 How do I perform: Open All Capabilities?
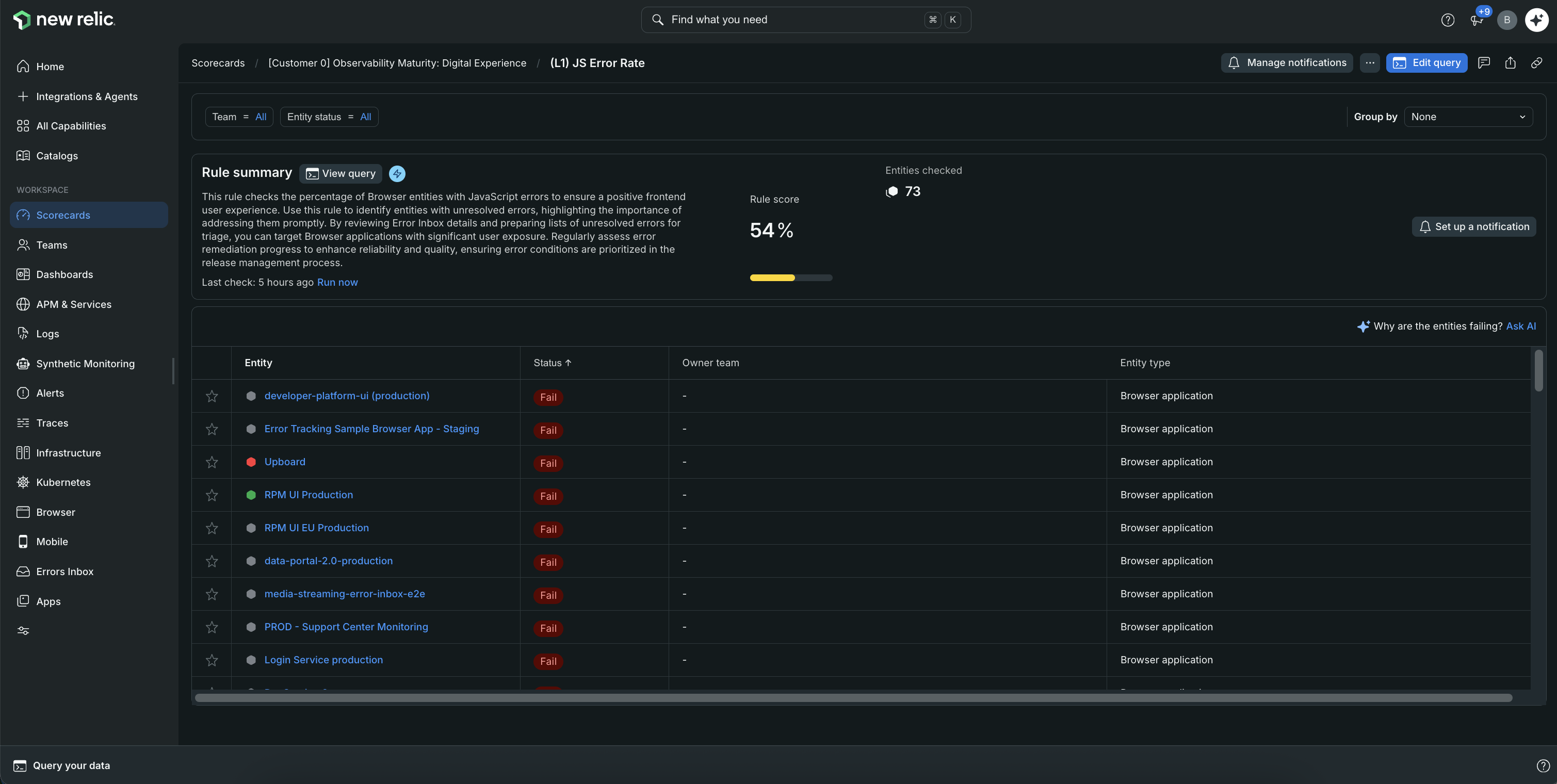pyautogui.click(x=89, y=126)
